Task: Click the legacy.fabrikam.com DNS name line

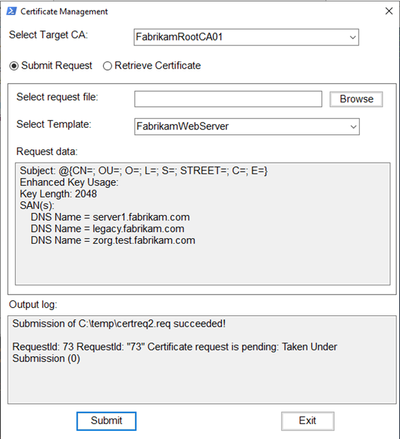Action: pyautogui.click(x=107, y=229)
